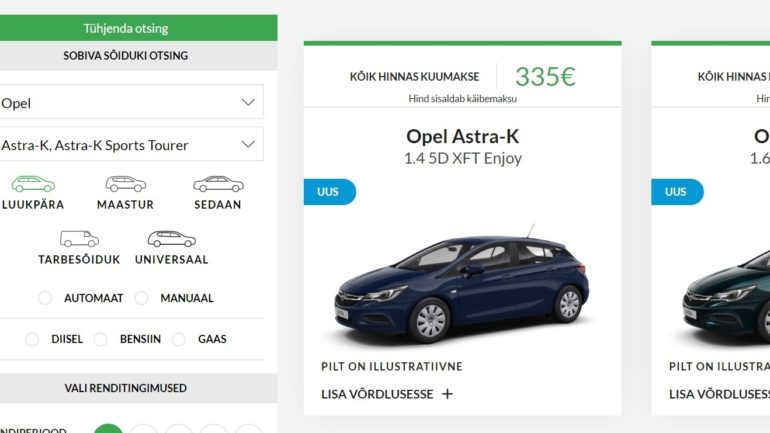Open the Opel brand dropdown

(131, 102)
